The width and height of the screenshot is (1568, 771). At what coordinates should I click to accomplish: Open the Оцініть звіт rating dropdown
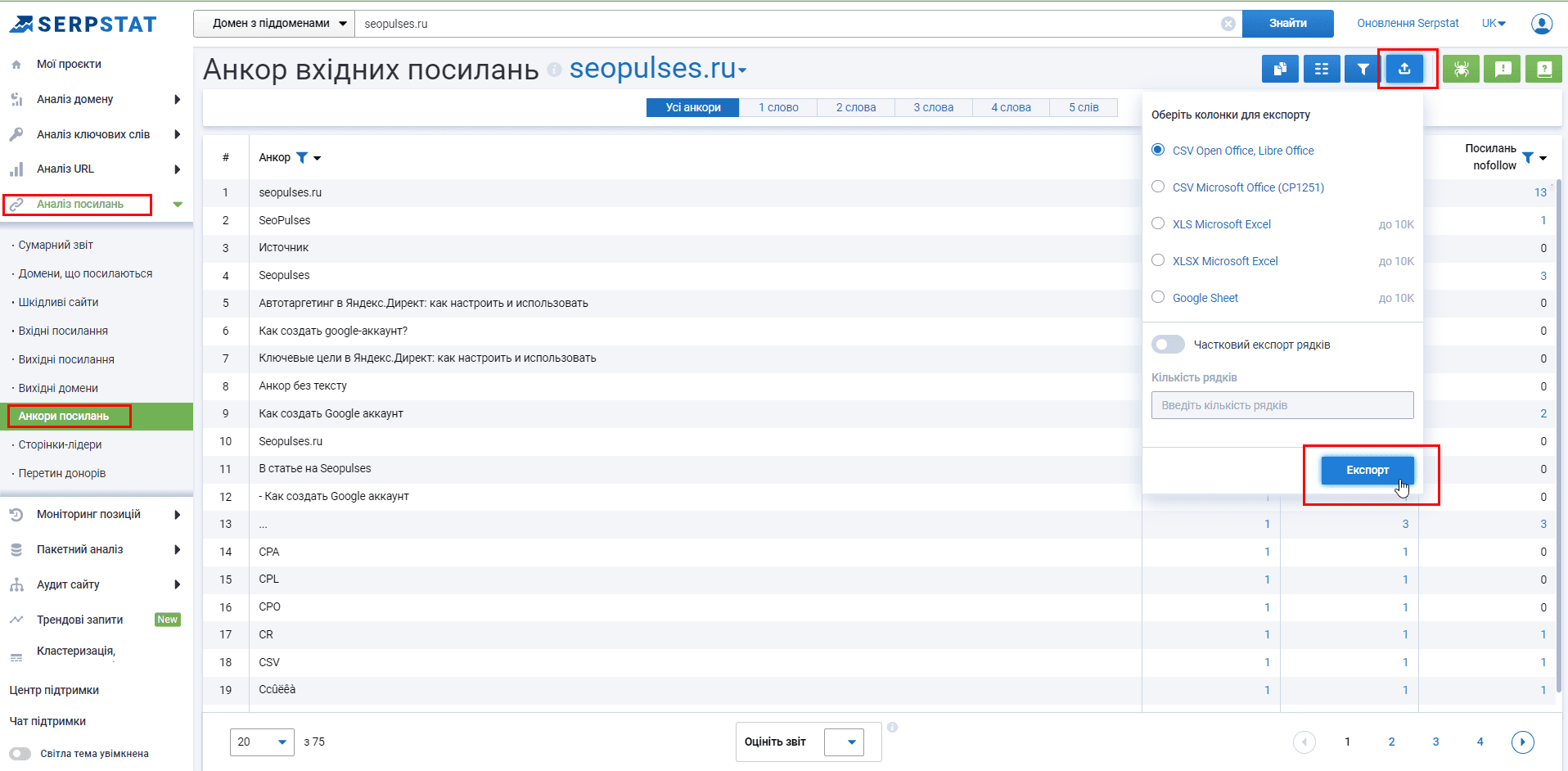(x=844, y=742)
